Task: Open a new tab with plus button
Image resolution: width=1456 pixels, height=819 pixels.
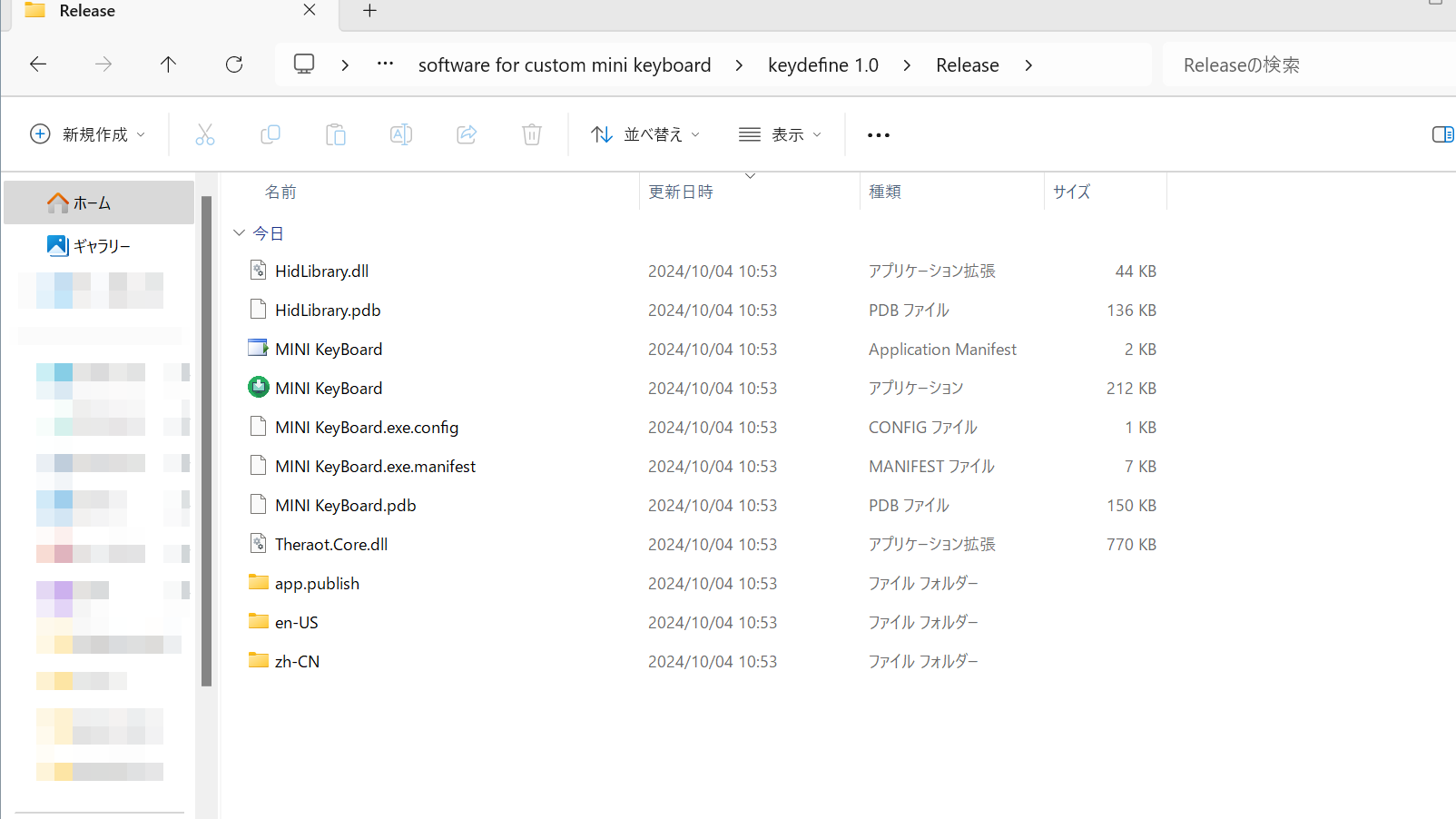Action: (369, 11)
